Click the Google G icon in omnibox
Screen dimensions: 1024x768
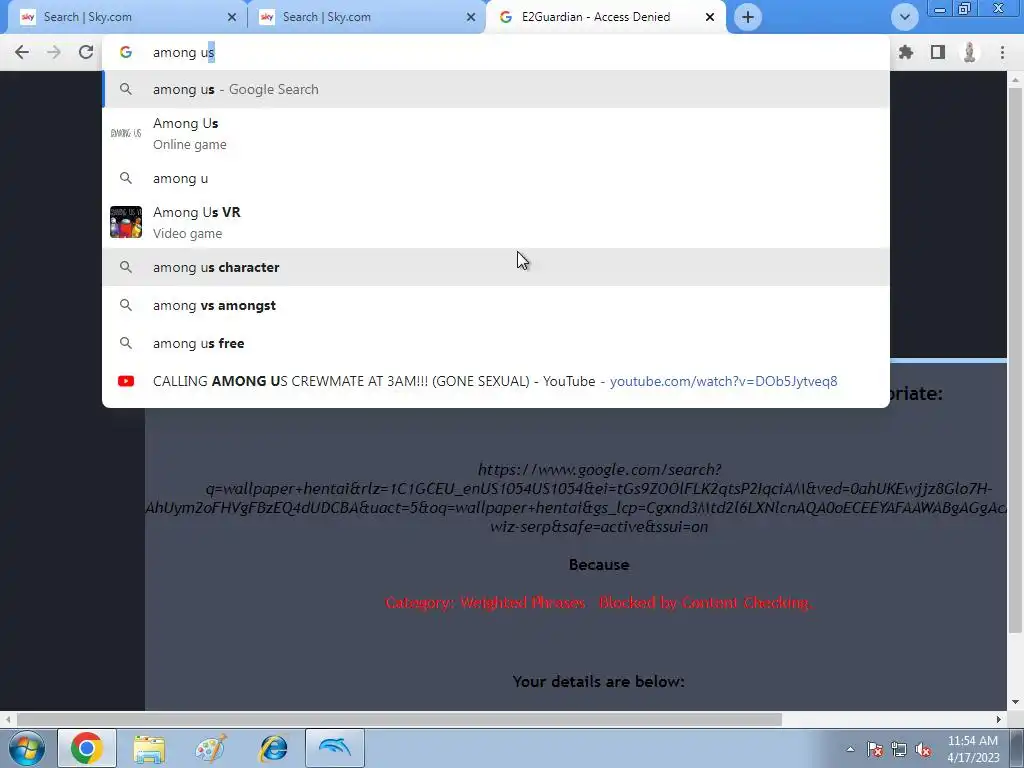coord(126,52)
